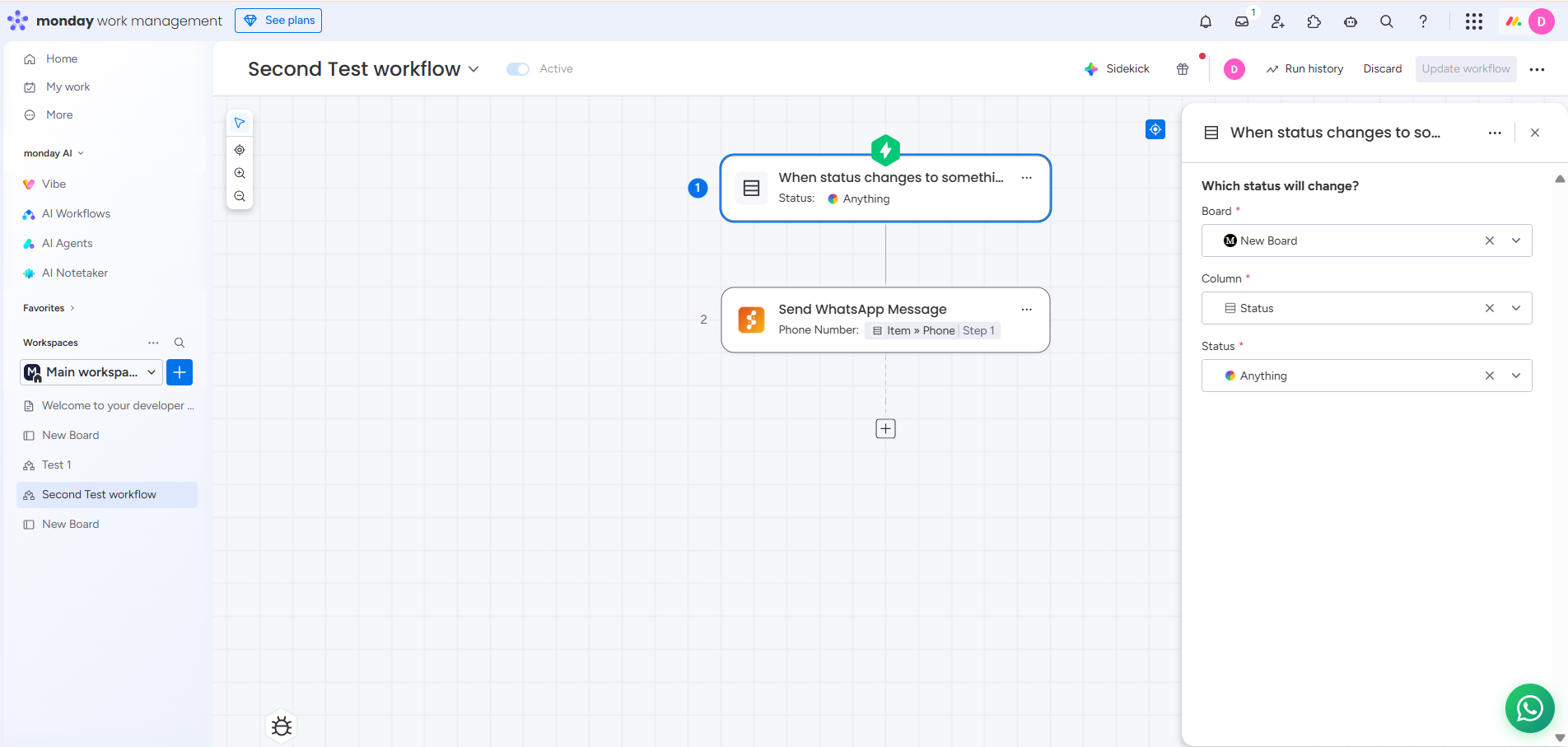The width and height of the screenshot is (1568, 747).
Task: Click the invite members icon
Action: [x=1278, y=21]
